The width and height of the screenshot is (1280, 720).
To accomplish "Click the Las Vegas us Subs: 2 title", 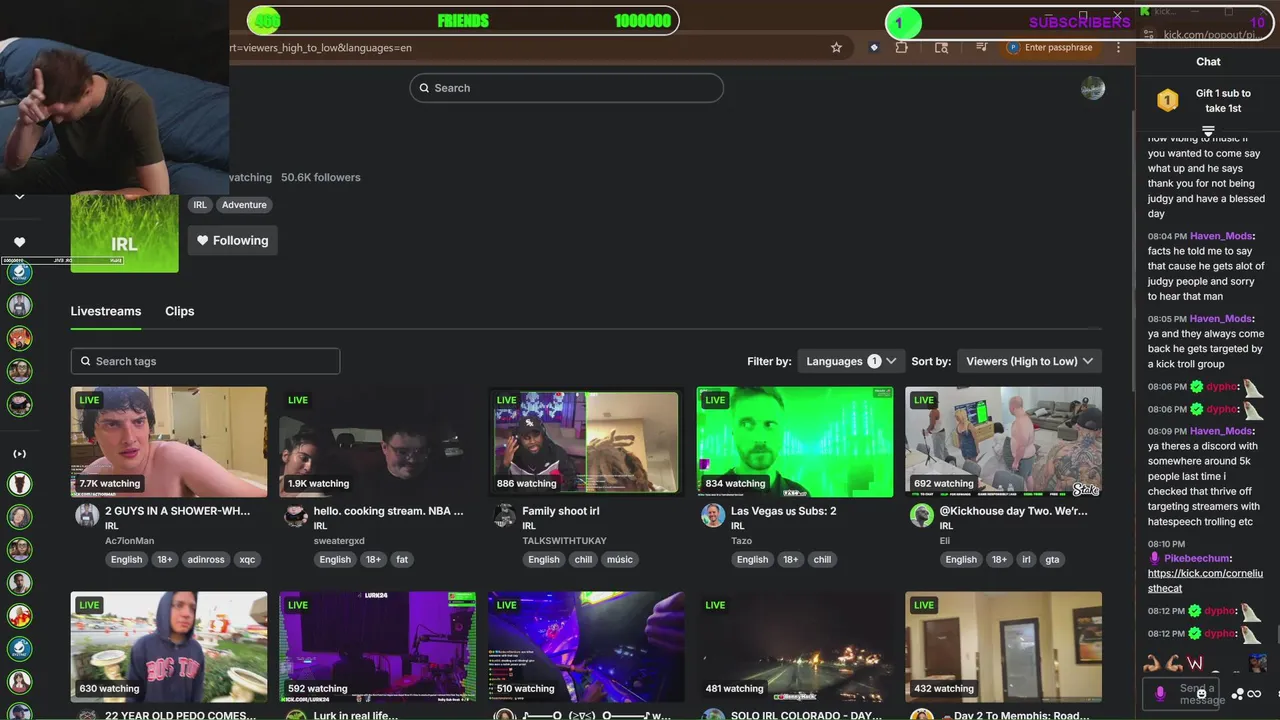I will coord(784,511).
